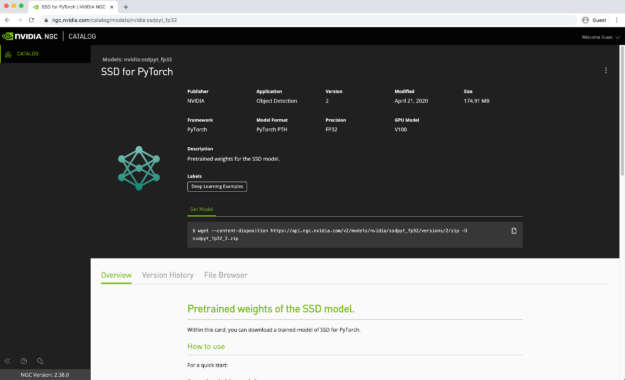This screenshot has width=625, height=380.
Task: Click the Models: nvidia:ssdpyt_fp32 breadcrumb
Action: point(137,59)
